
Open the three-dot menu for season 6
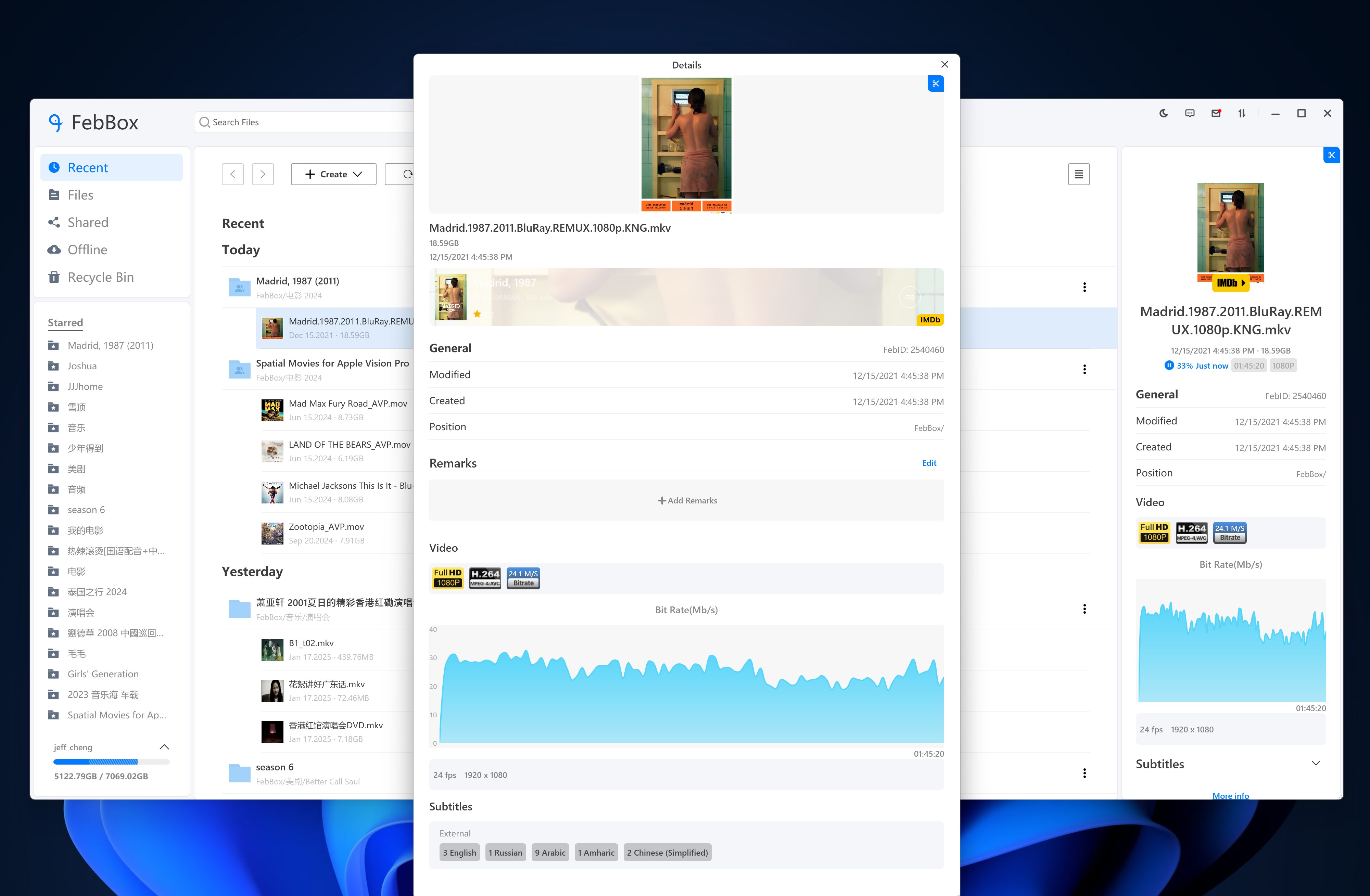pyautogui.click(x=1084, y=773)
